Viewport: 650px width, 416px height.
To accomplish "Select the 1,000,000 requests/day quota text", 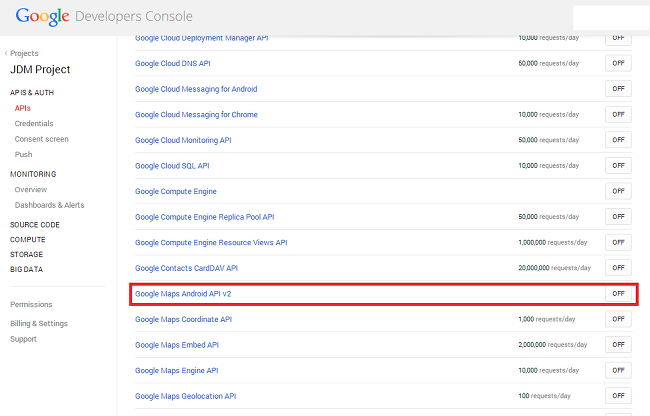I will (x=553, y=242).
